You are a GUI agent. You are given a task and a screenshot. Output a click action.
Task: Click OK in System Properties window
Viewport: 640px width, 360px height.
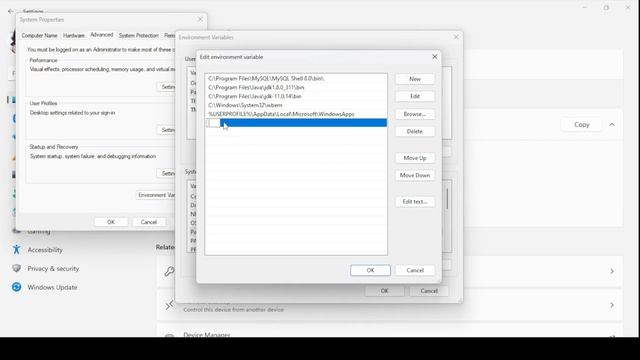111,222
